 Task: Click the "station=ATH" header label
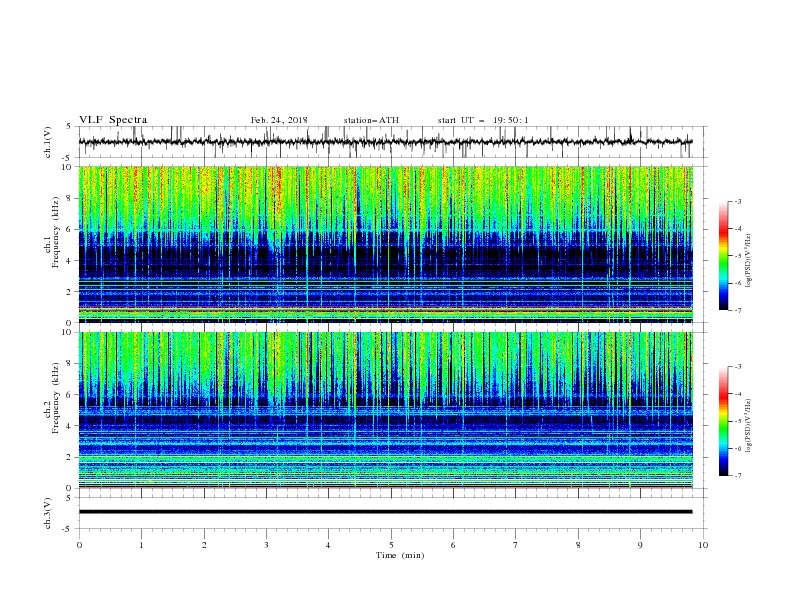[x=371, y=120]
